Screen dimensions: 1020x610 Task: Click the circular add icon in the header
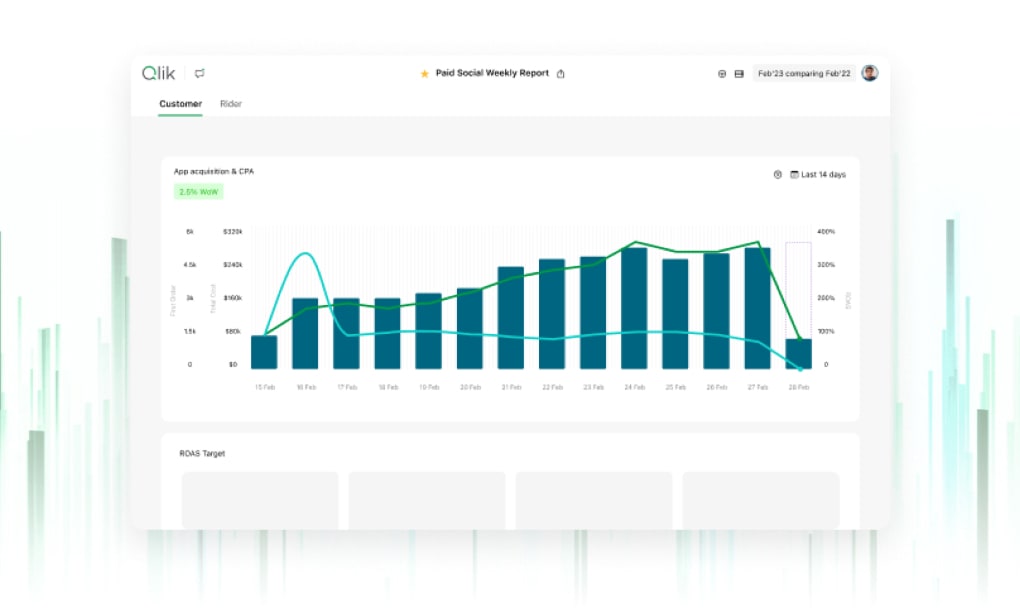pos(722,74)
